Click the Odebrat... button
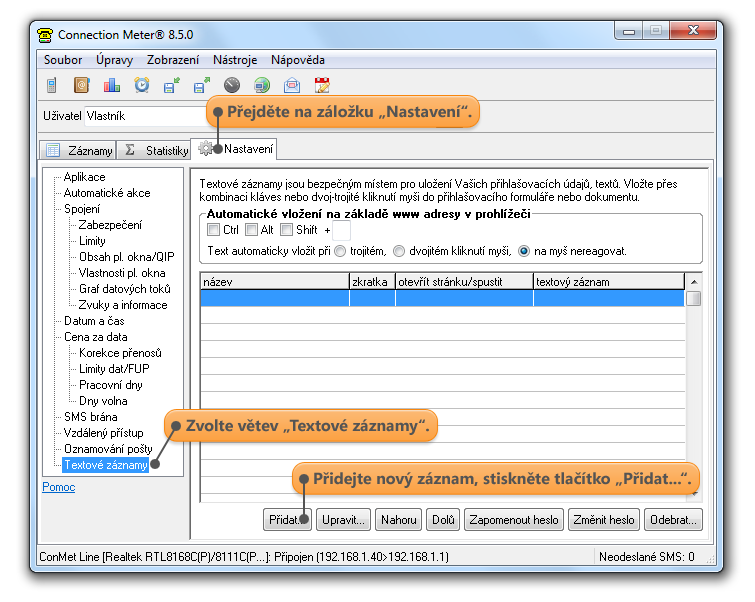Image resolution: width=755 pixels, height=602 pixels. 673,520
